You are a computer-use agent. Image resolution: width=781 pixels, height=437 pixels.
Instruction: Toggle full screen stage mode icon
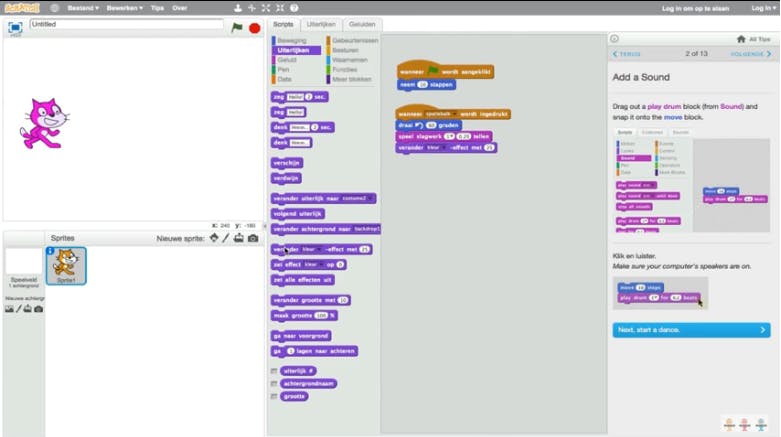tap(15, 27)
